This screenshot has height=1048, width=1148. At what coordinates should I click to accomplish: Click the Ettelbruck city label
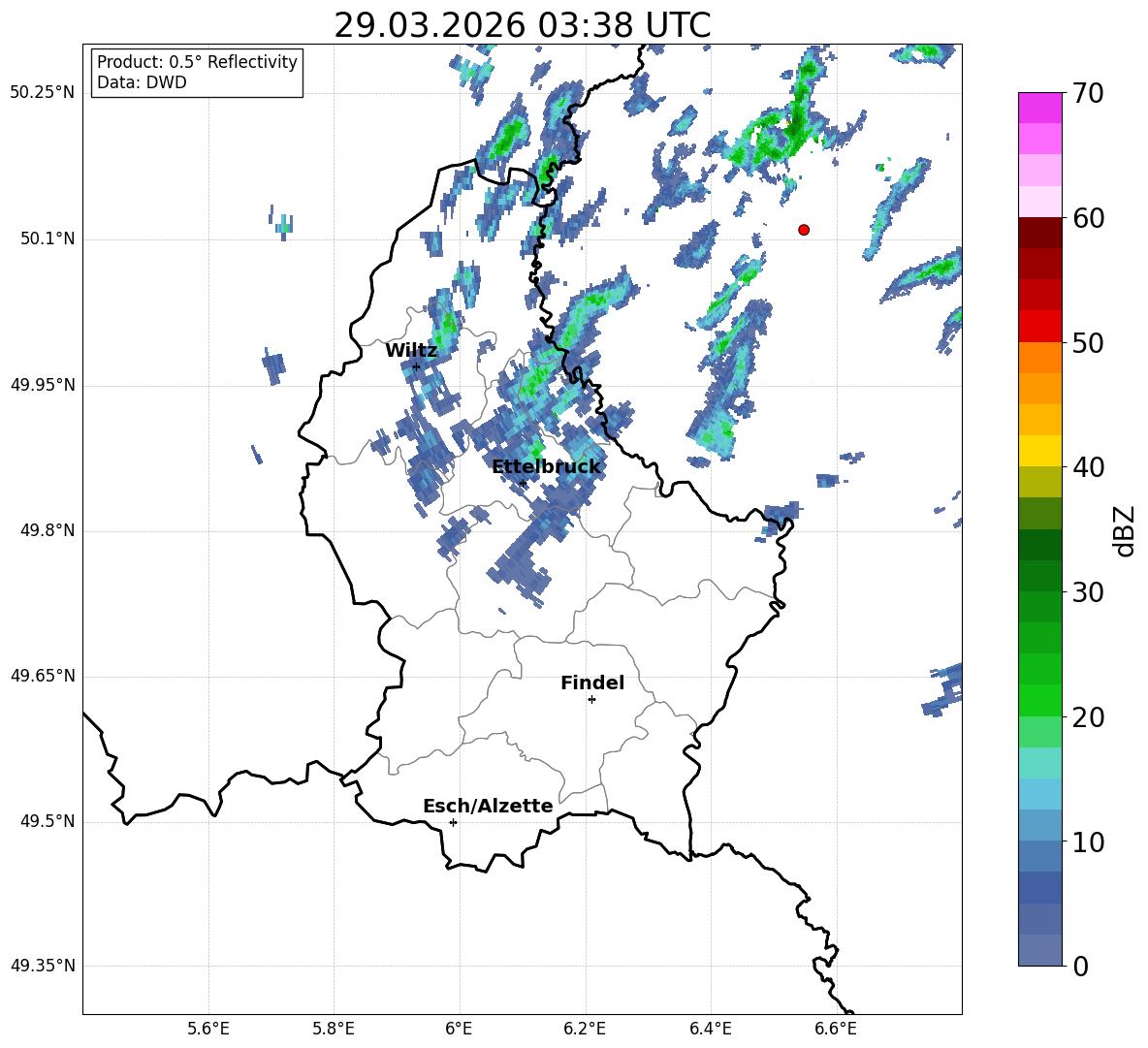pyautogui.click(x=546, y=466)
